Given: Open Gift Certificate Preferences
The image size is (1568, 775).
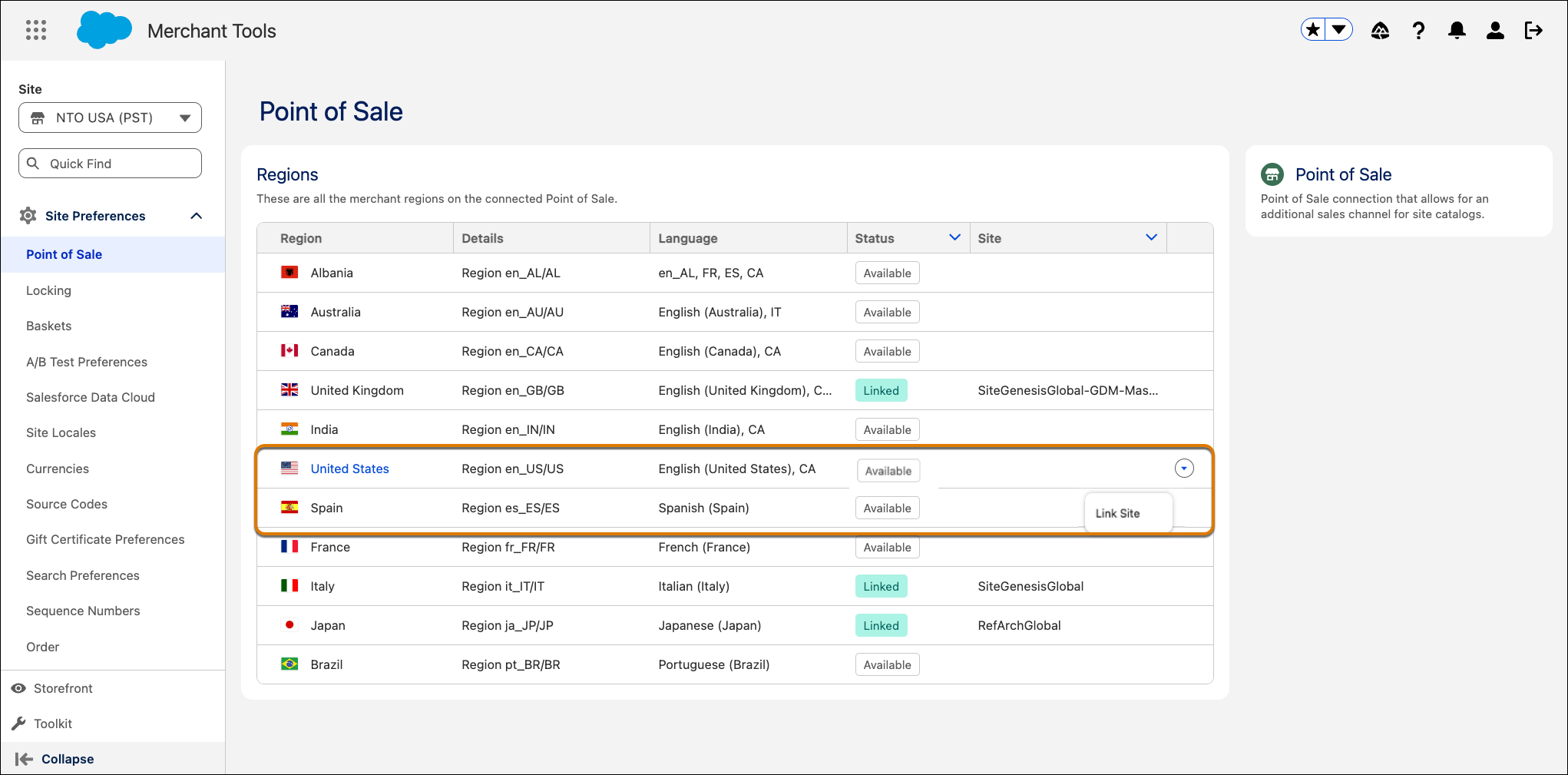Looking at the screenshot, I should (105, 539).
